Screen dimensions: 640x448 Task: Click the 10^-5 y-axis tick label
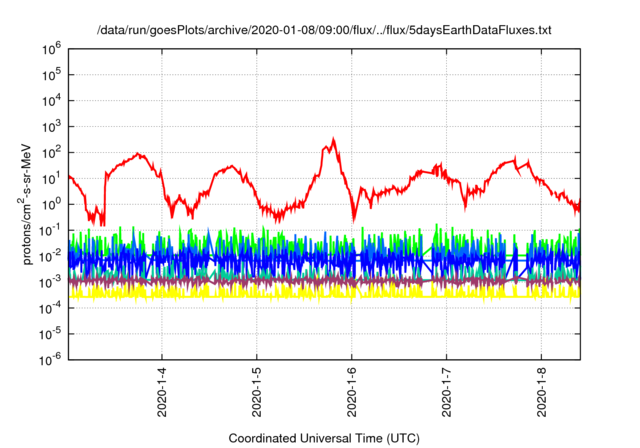pyautogui.click(x=50, y=333)
